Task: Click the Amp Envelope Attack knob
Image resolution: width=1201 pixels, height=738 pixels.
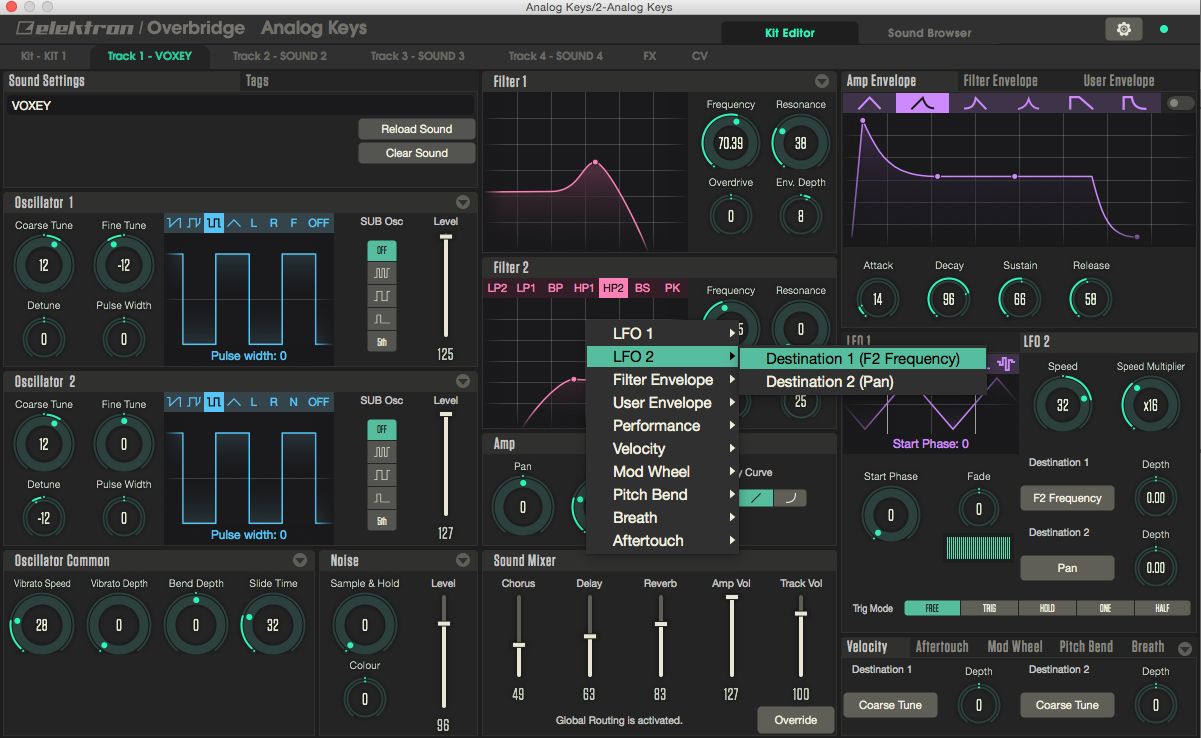Action: pyautogui.click(x=878, y=298)
